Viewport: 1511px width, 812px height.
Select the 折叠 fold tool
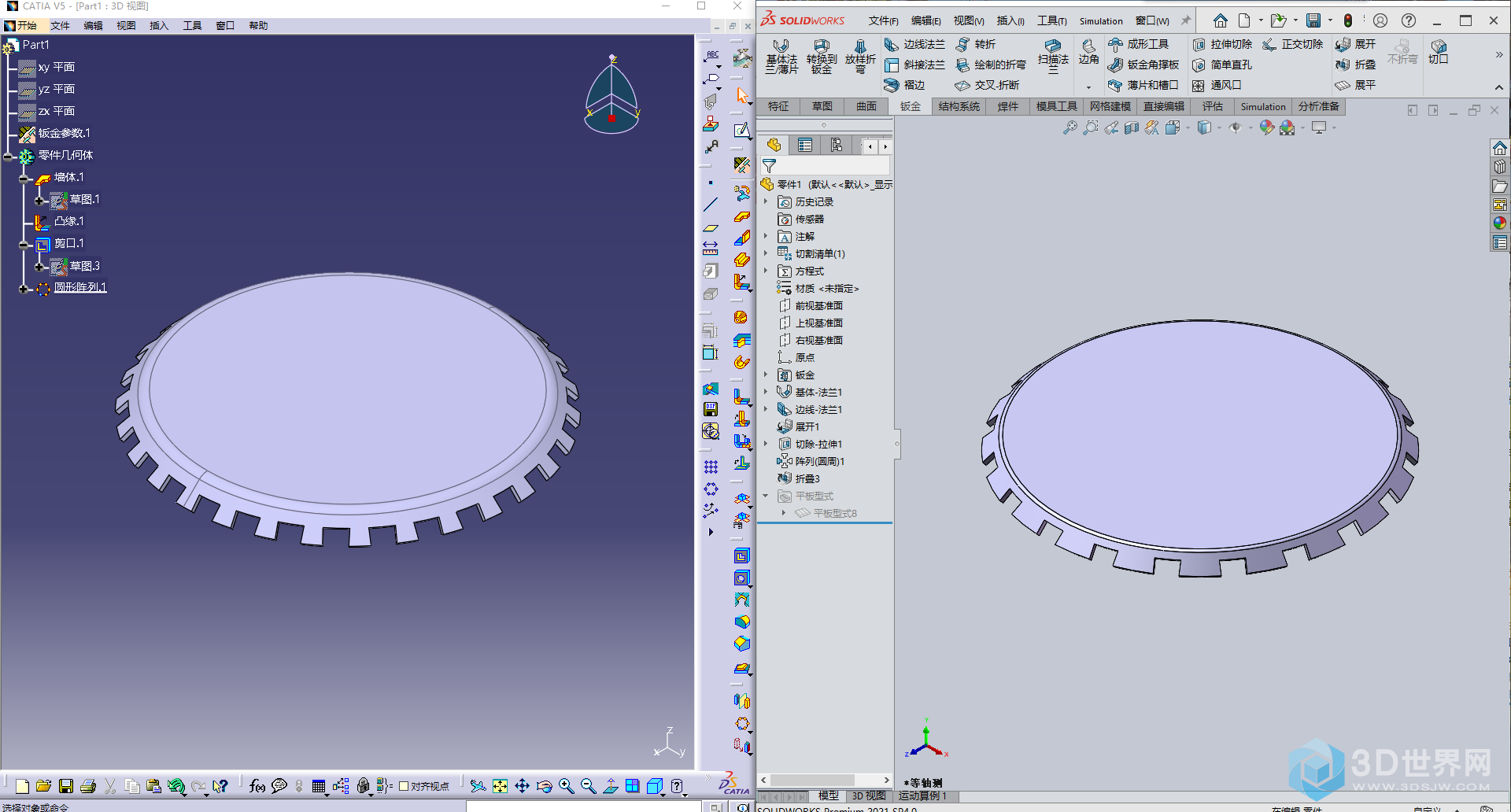point(1356,65)
